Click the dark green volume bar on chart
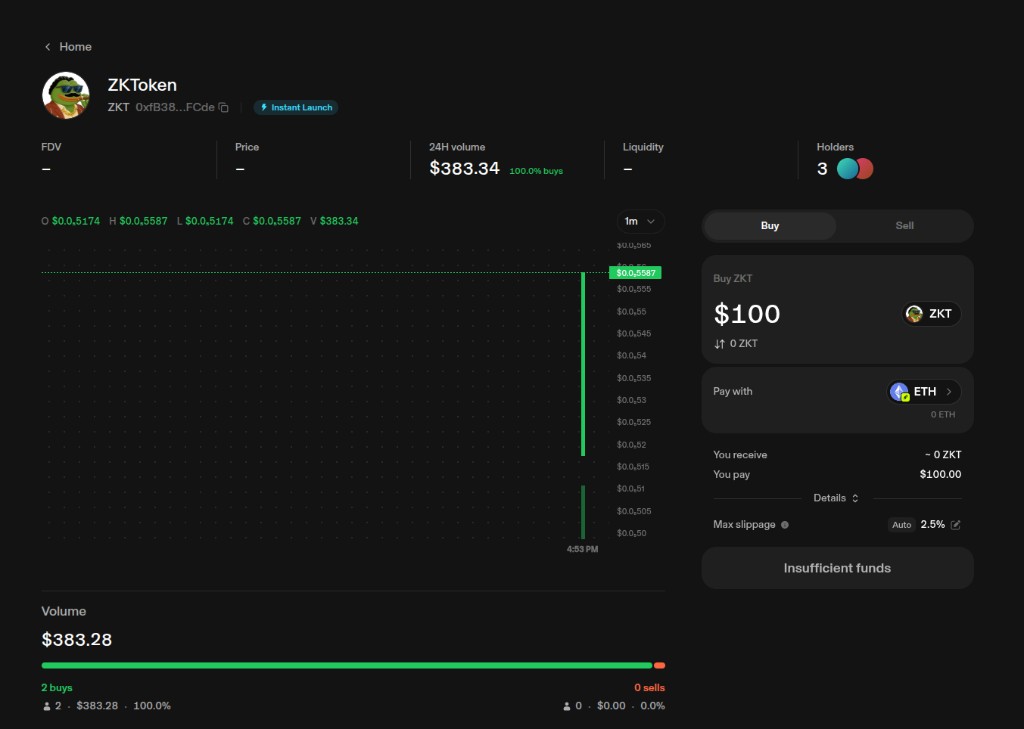1024x729 pixels. (x=583, y=512)
